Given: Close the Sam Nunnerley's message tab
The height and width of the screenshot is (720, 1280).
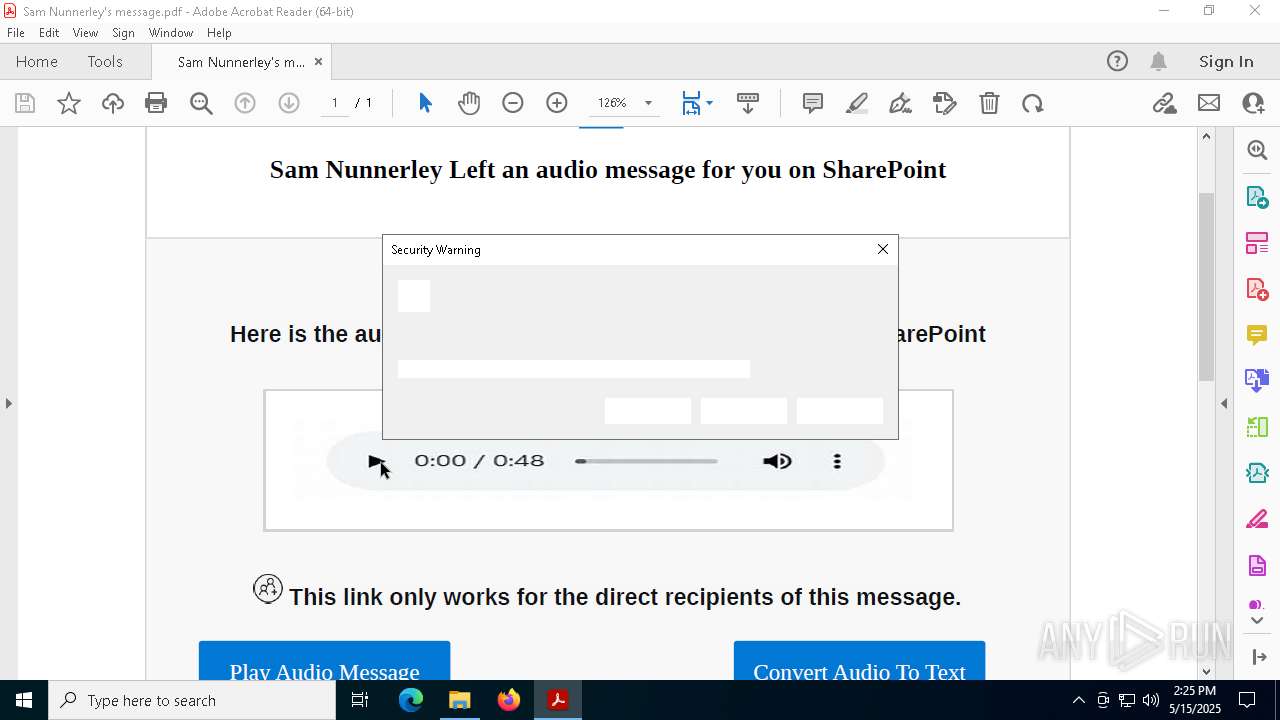Looking at the screenshot, I should coord(318,62).
